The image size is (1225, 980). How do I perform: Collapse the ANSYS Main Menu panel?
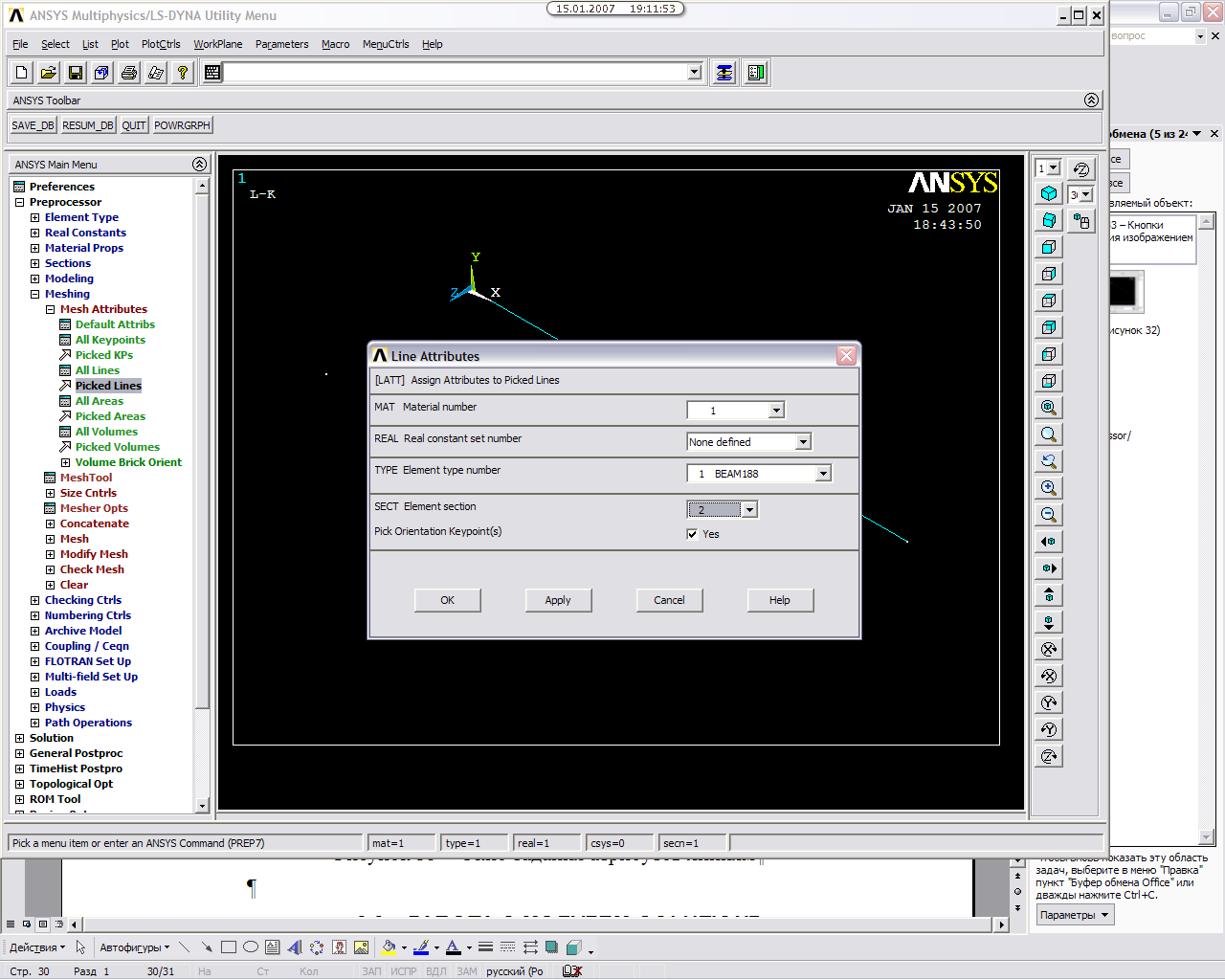point(199,165)
